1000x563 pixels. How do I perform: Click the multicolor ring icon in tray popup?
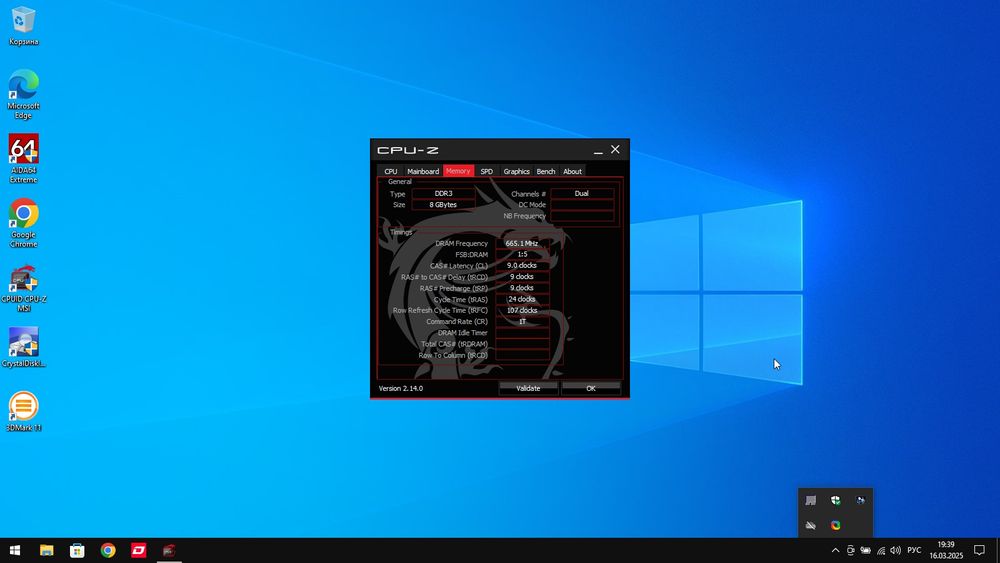click(x=835, y=525)
